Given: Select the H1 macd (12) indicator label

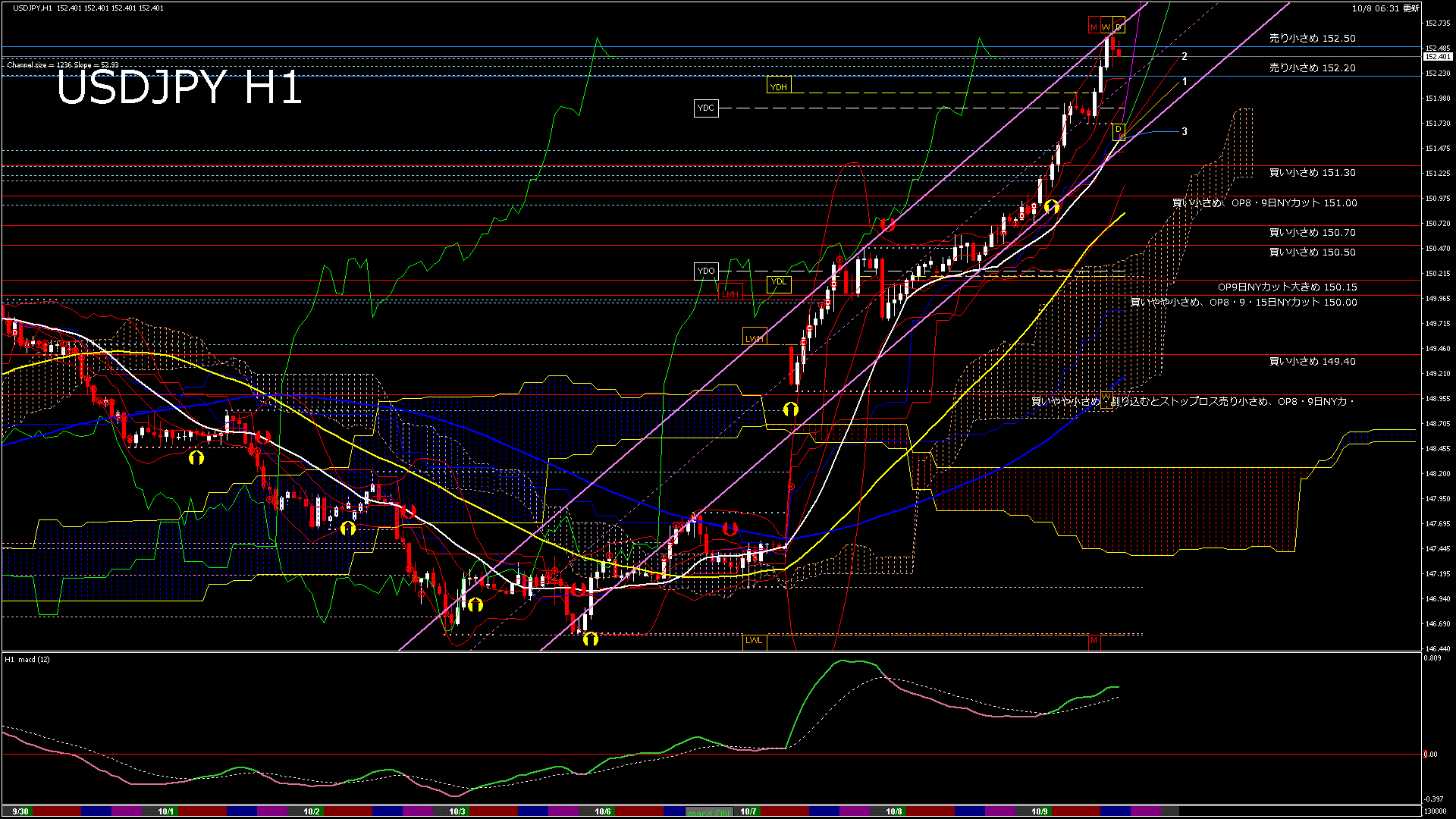Looking at the screenshot, I should [27, 660].
